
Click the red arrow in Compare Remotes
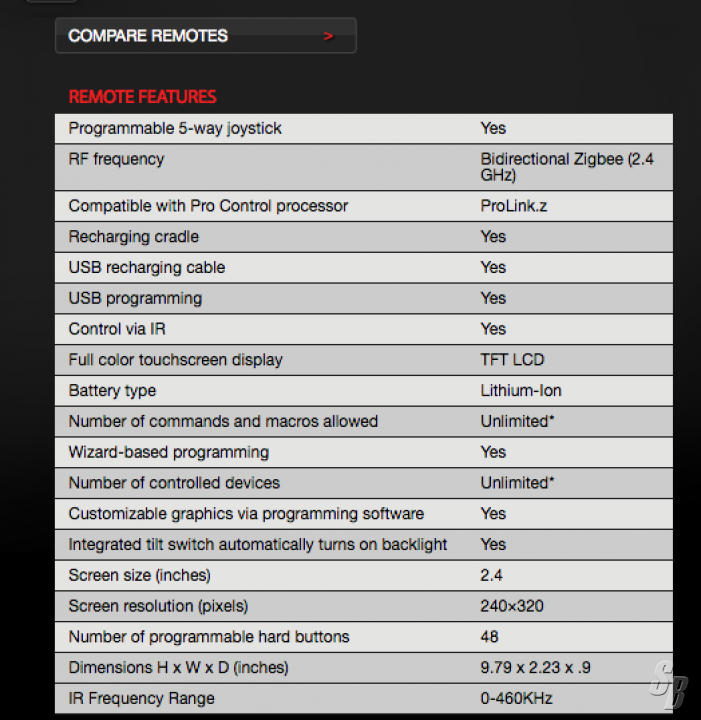[328, 37]
